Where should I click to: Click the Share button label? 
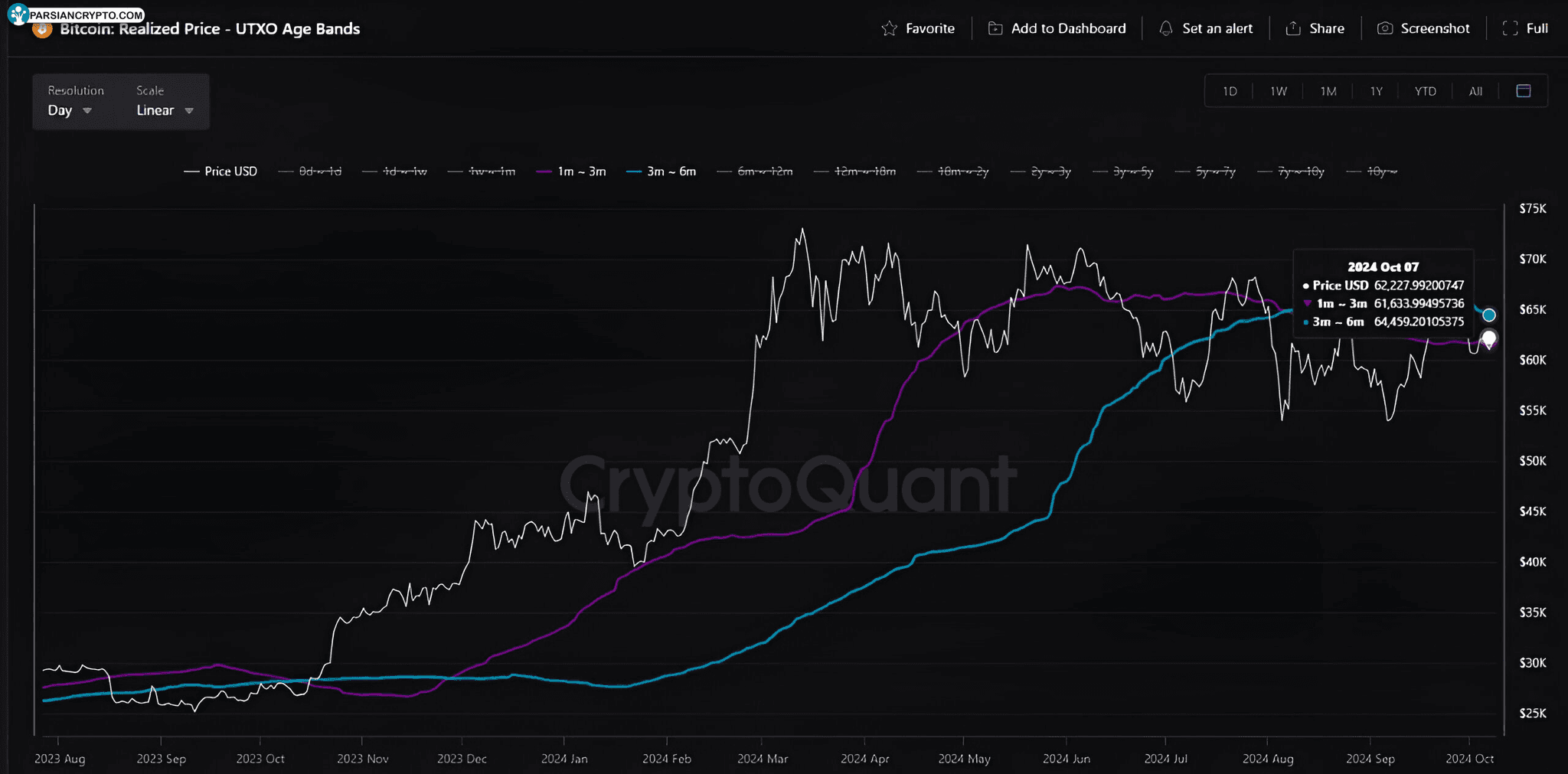tap(1327, 28)
